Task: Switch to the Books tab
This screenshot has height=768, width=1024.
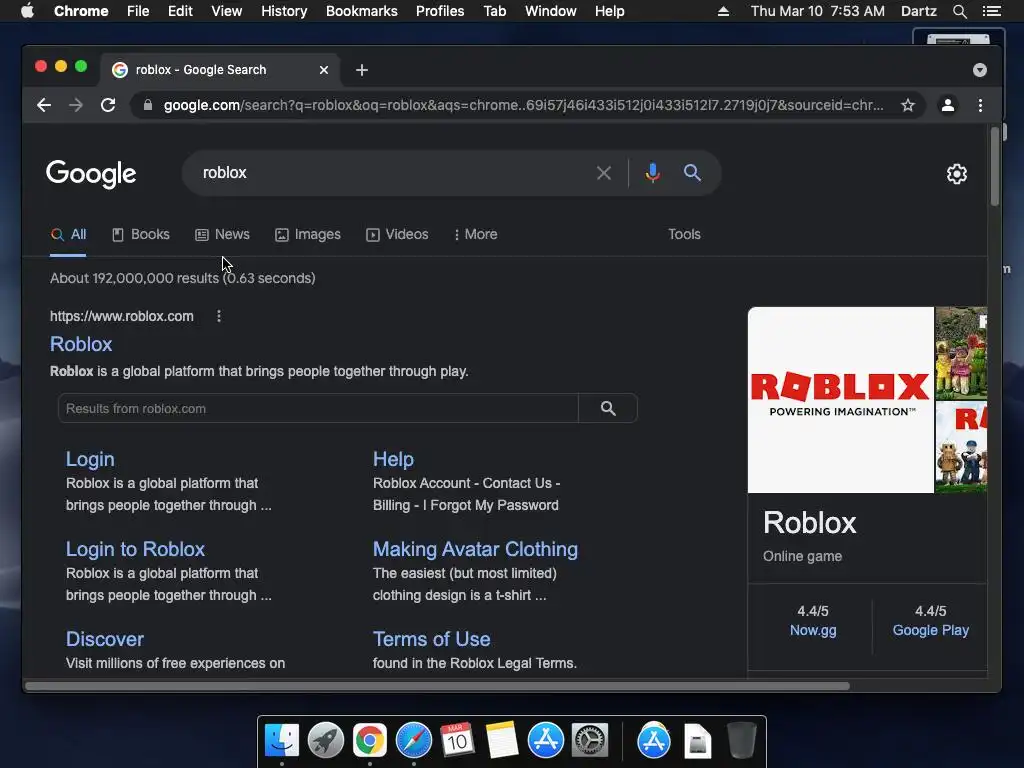Action: click(140, 234)
